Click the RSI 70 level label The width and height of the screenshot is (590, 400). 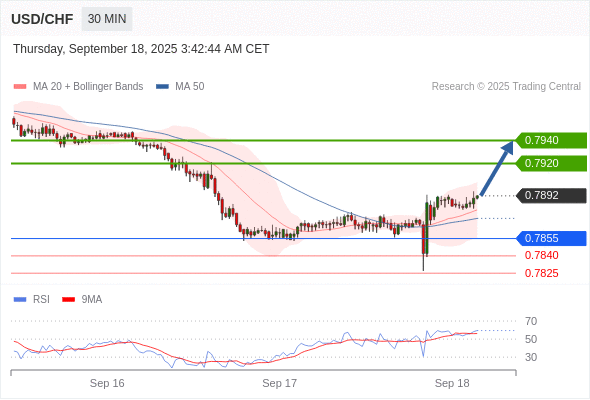(531, 321)
